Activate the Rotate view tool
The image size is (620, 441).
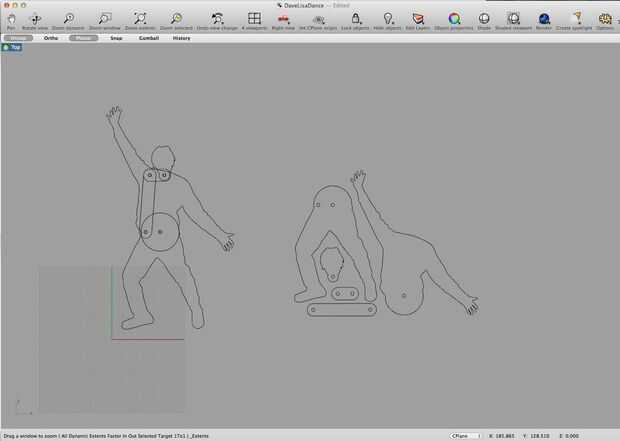pos(35,19)
